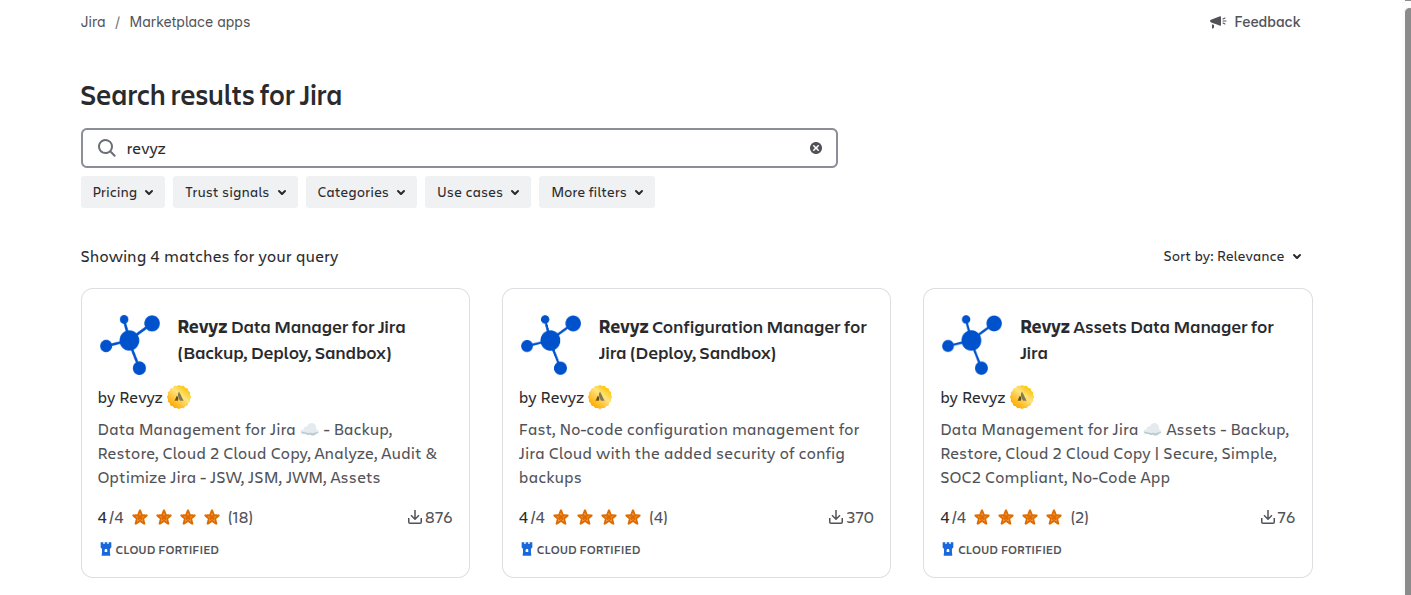Open the Pricing filter dropdown
Screen dimensions: 1411x595
point(123,192)
